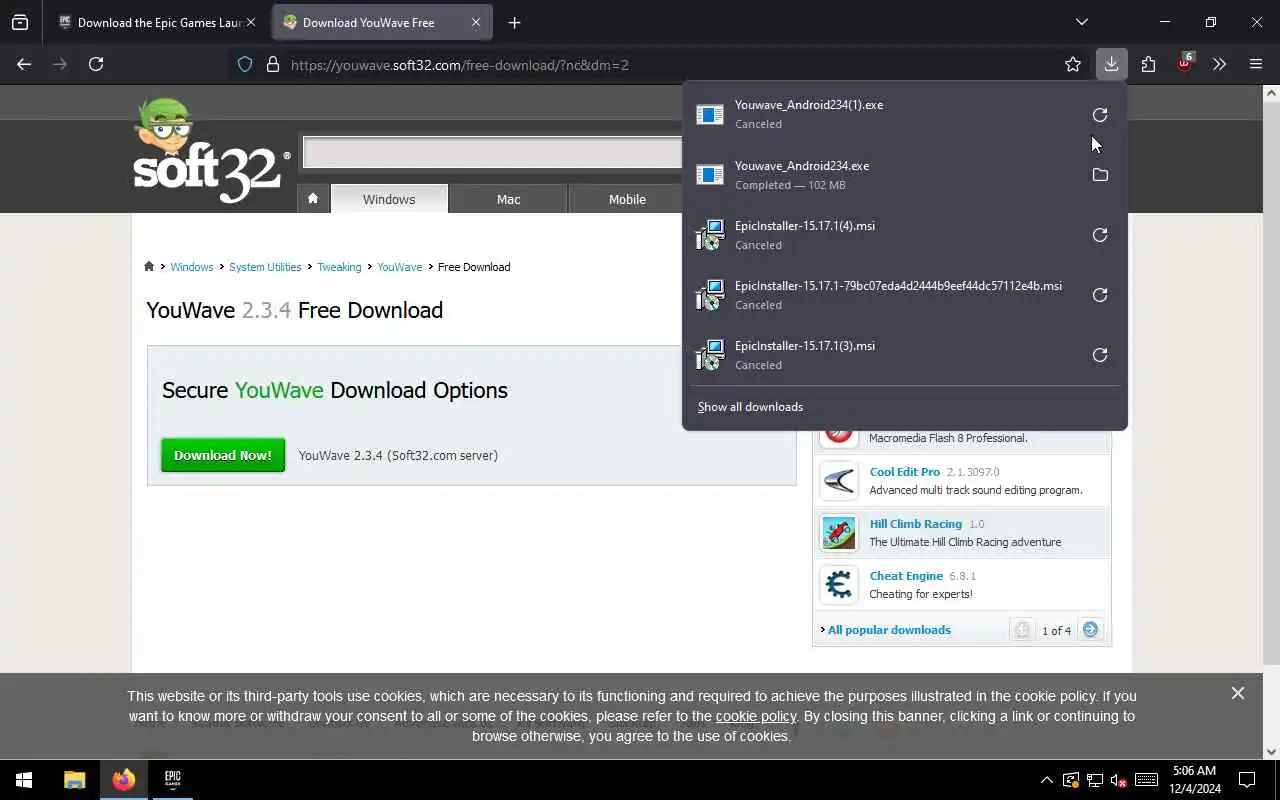
Task: Open YouWave breadcrumb link
Action: (x=400, y=267)
